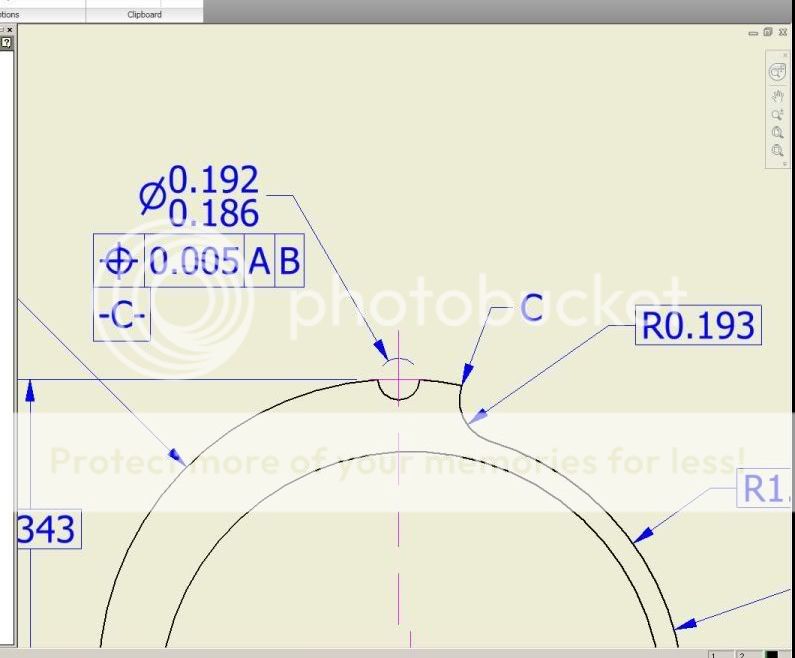Restore the drawing document window
795x658 pixels.
point(768,33)
